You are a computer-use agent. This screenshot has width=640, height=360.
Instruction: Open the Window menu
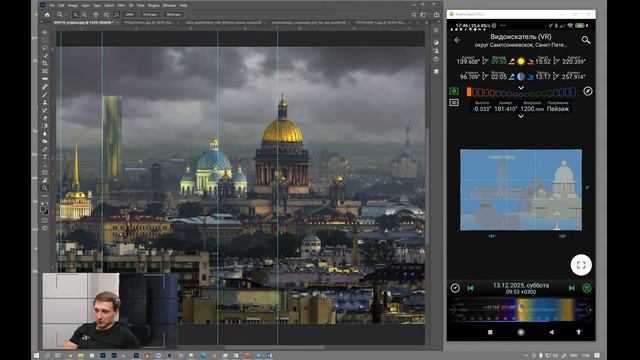click(x=169, y=5)
